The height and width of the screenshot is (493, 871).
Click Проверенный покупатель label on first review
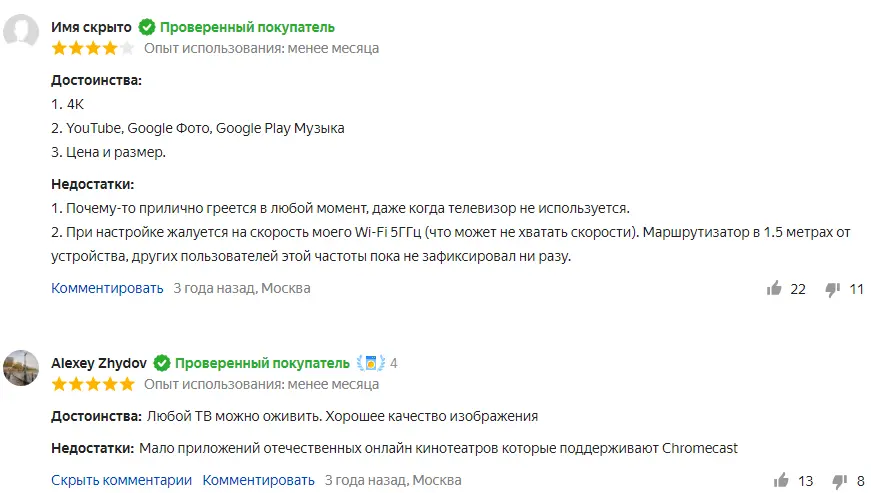[247, 27]
